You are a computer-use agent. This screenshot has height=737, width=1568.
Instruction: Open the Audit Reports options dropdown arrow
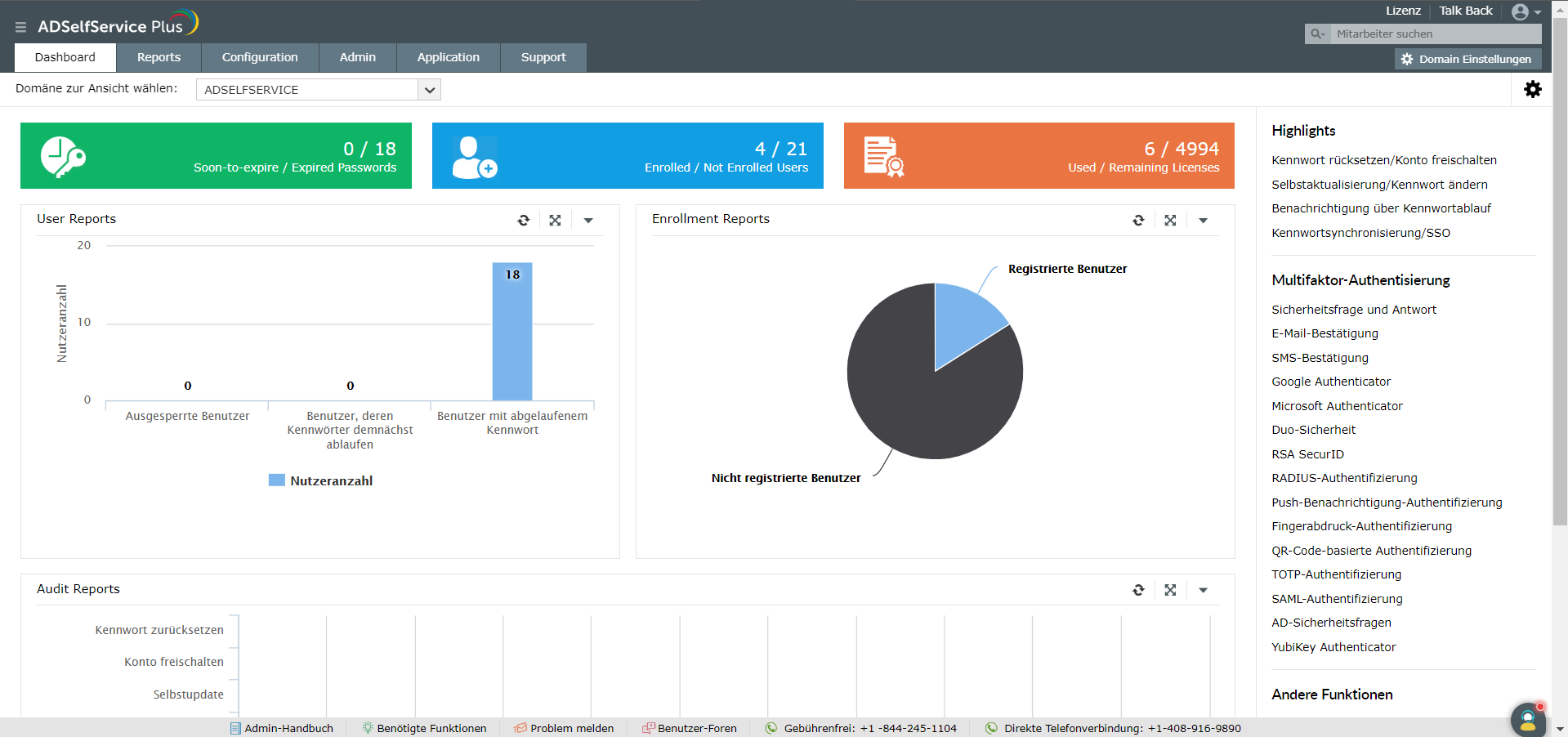1203,590
